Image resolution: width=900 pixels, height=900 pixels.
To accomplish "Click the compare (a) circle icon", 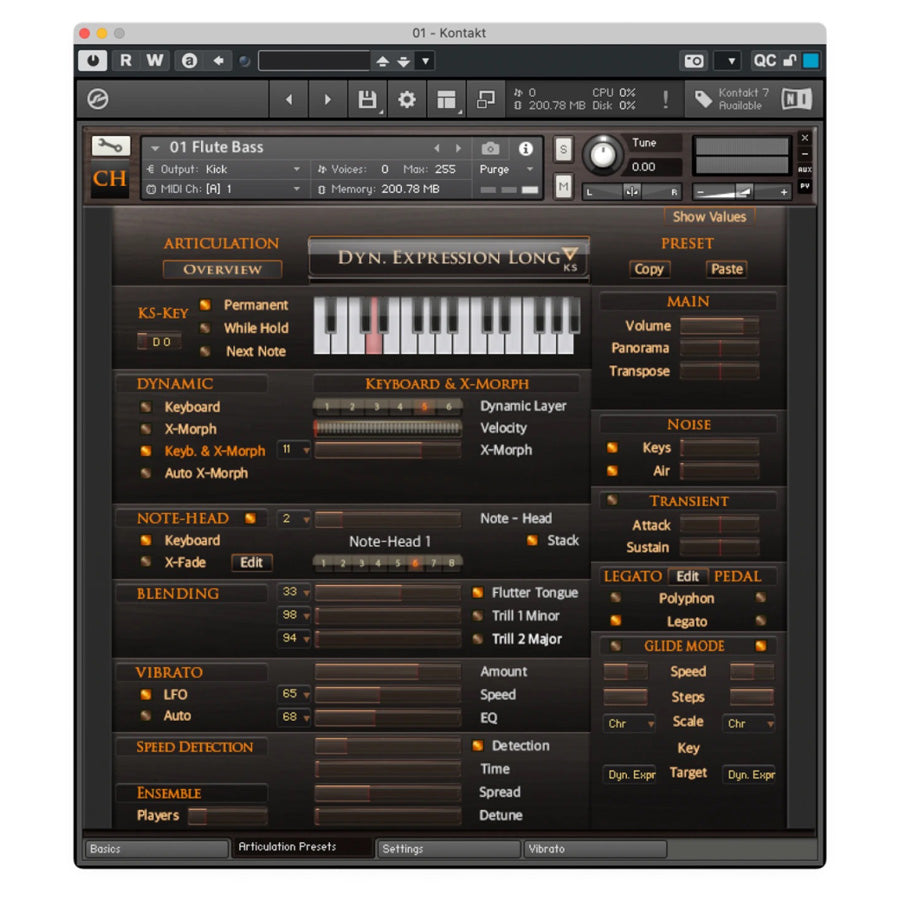I will click(189, 60).
